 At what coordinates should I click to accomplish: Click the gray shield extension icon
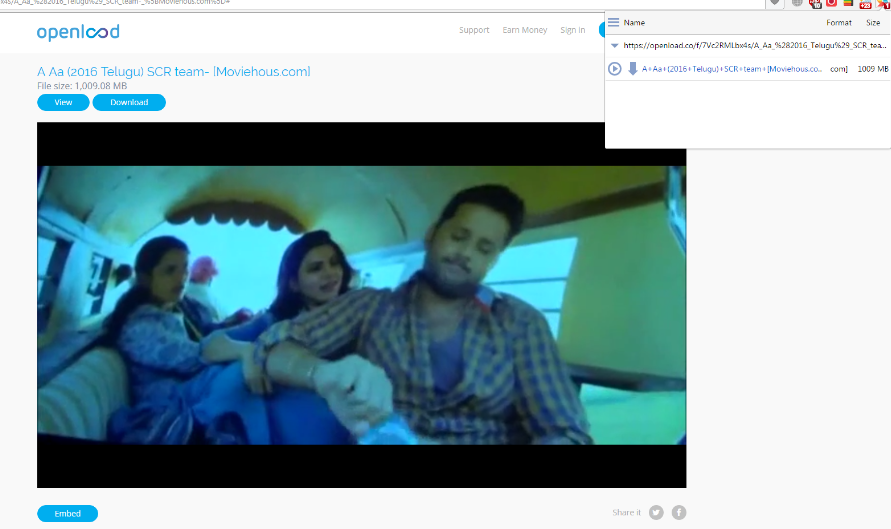point(775,3)
